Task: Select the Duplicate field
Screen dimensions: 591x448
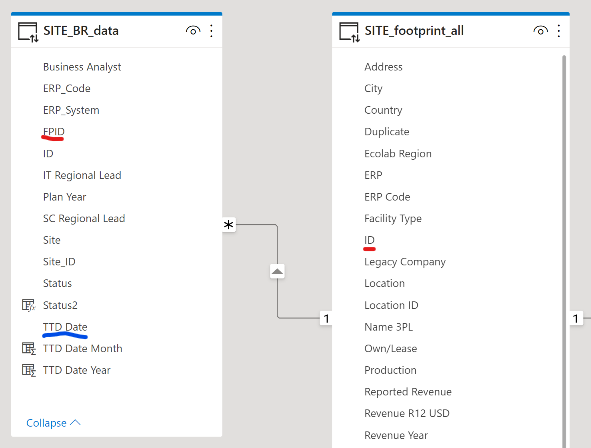Action: click(x=387, y=132)
